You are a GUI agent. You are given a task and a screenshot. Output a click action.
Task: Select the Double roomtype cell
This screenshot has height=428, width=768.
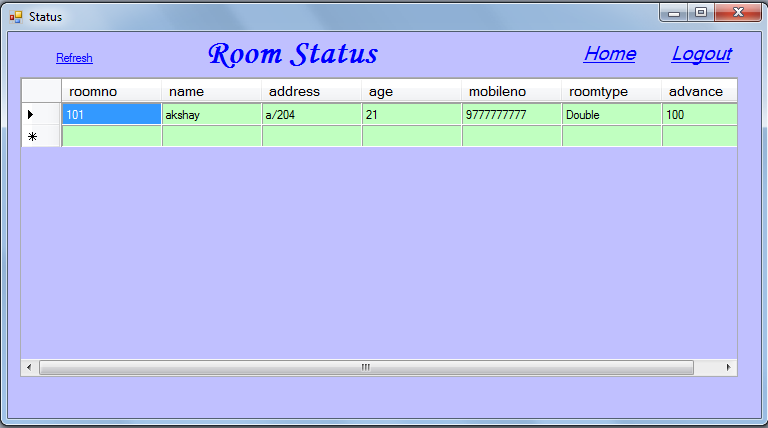click(x=611, y=115)
